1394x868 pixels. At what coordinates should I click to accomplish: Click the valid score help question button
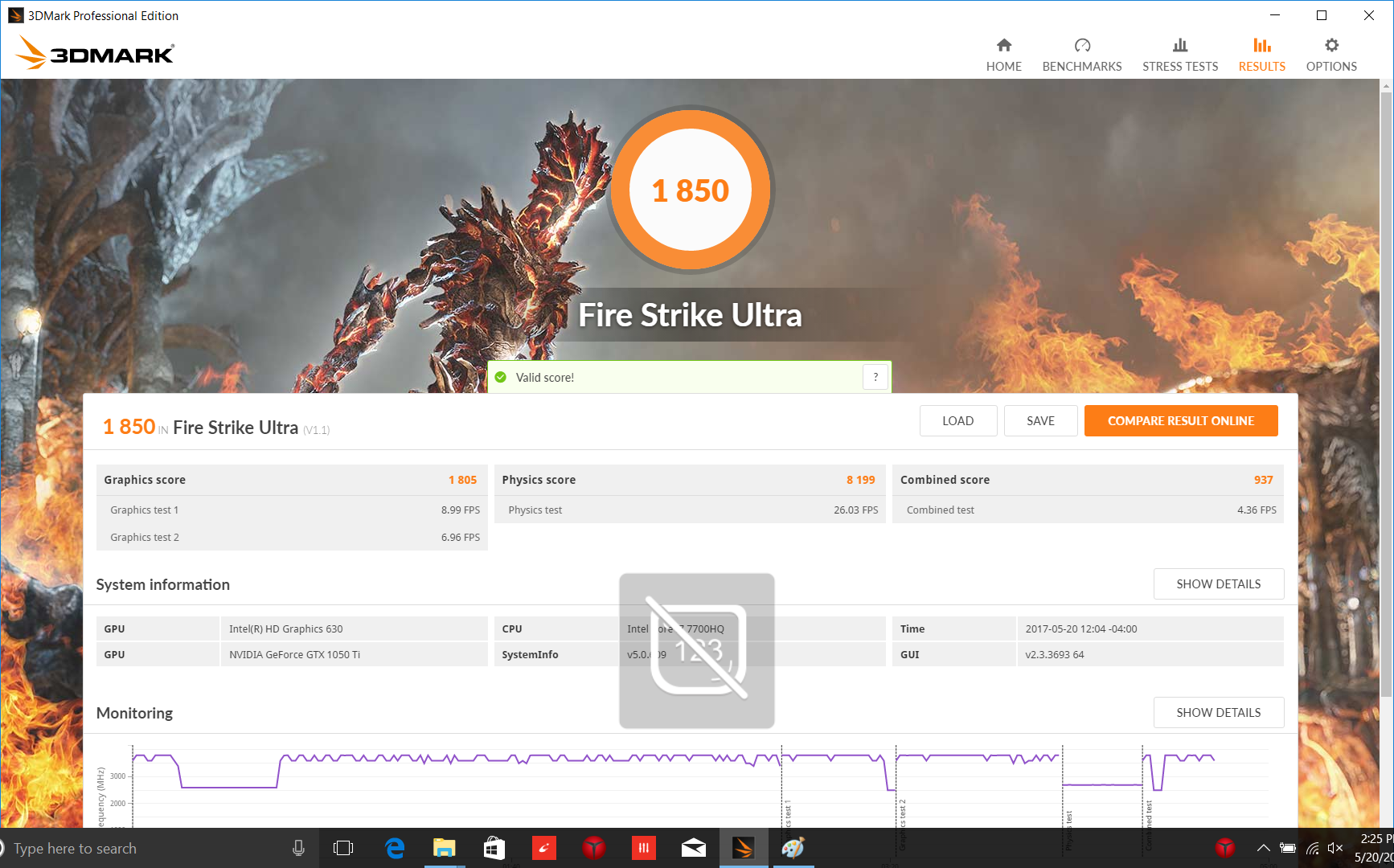pos(875,377)
